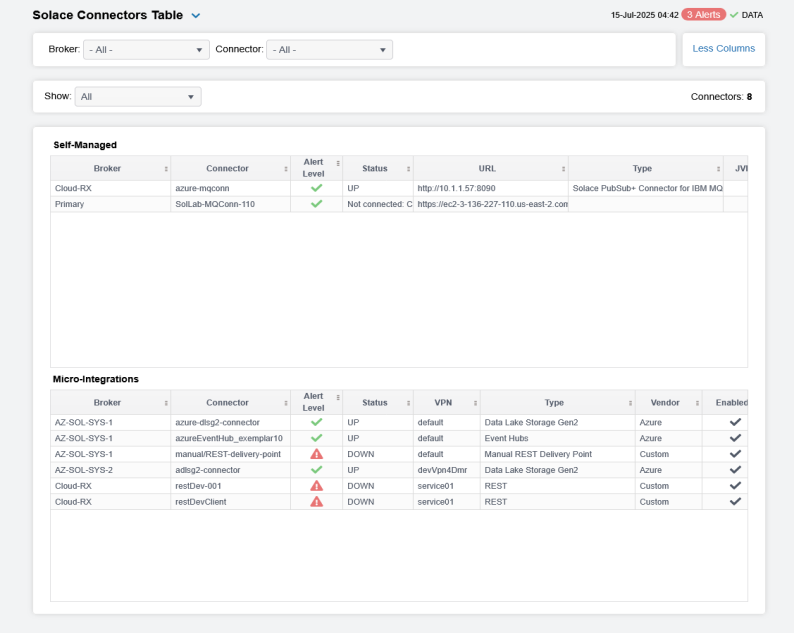Viewport: 794px width, 633px height.
Task: Open the Connector filter dropdown
Action: tap(329, 50)
